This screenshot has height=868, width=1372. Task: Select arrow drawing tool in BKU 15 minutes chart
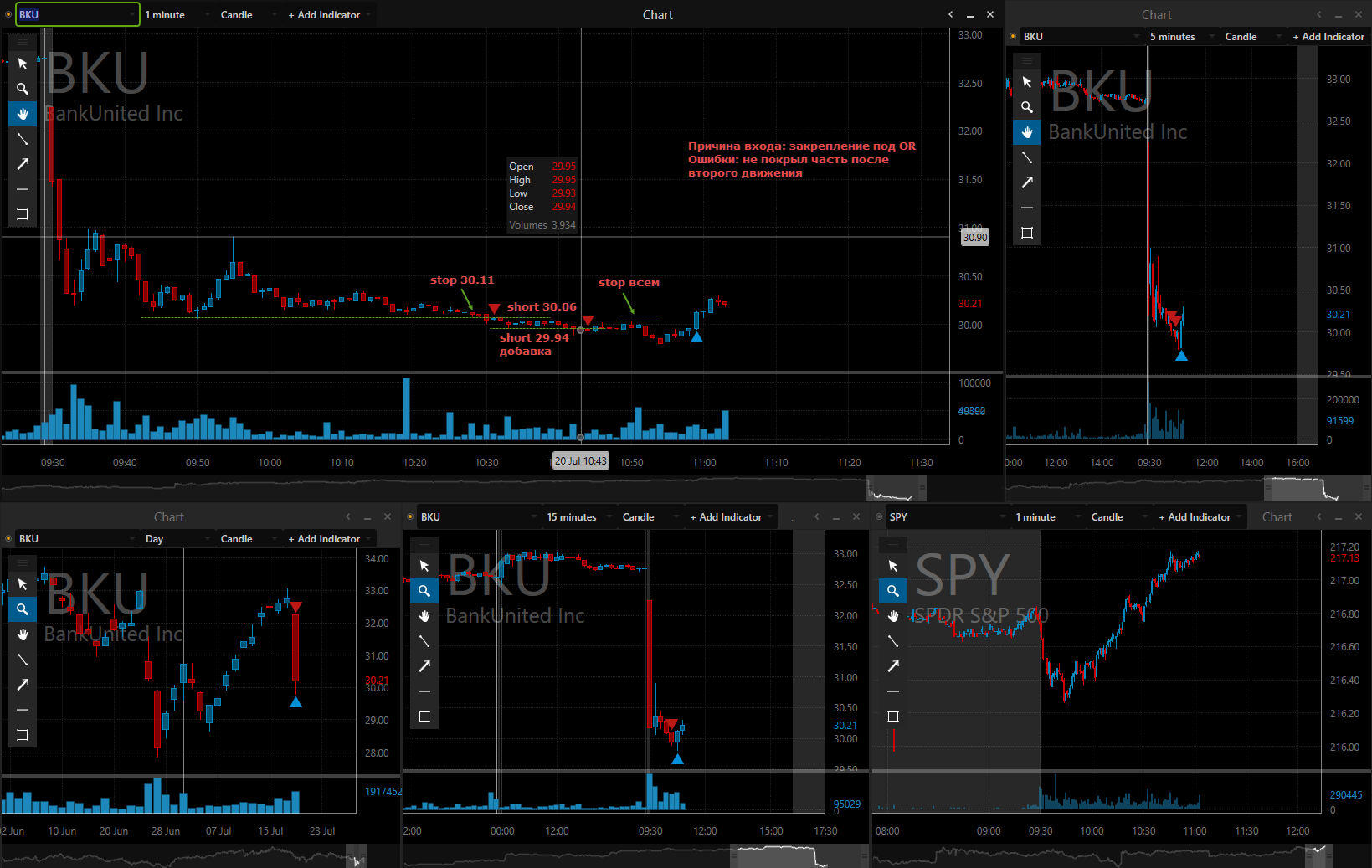[424, 666]
